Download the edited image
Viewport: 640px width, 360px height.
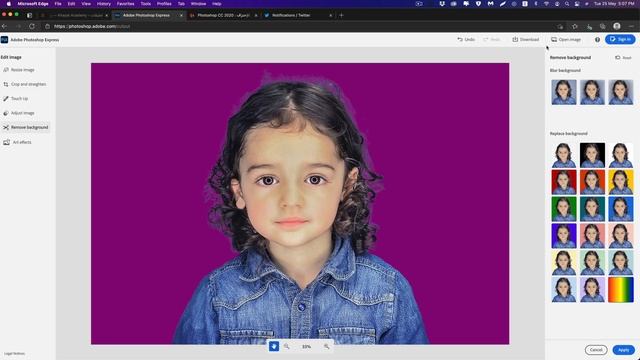(526, 40)
